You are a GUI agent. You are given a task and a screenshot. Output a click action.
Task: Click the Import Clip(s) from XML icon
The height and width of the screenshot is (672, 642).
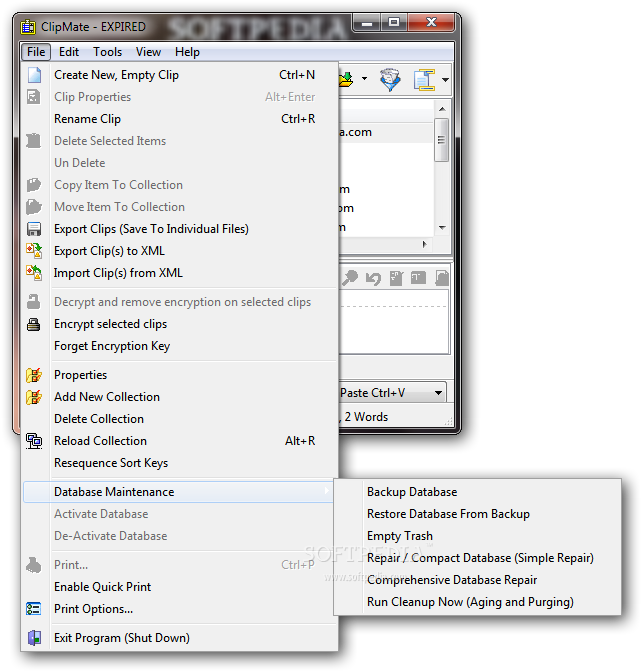tap(34, 273)
